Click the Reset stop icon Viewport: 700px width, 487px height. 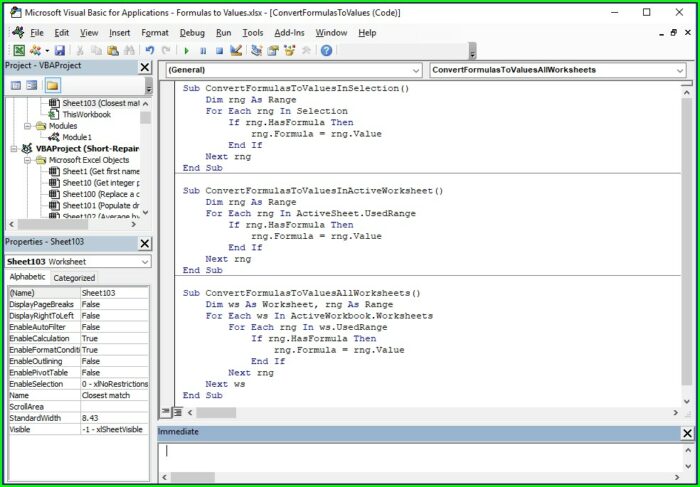coord(219,51)
